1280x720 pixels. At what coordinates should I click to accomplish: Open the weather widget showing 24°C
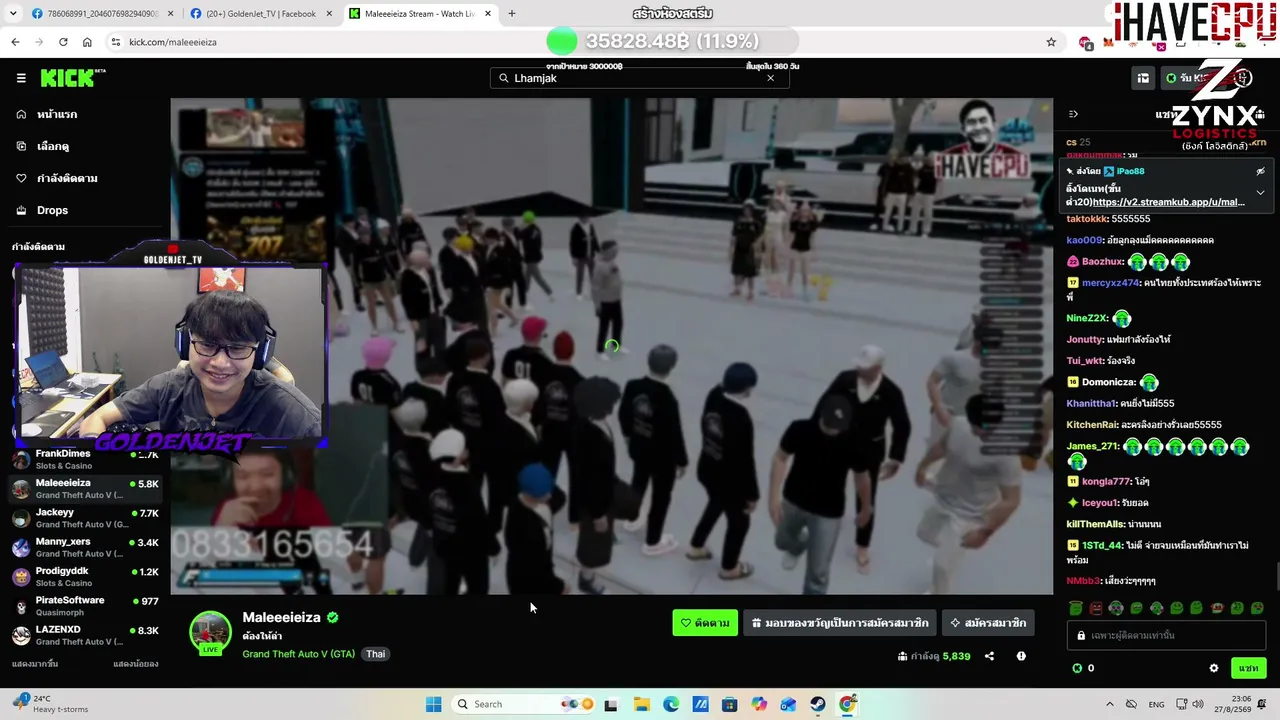[52, 704]
